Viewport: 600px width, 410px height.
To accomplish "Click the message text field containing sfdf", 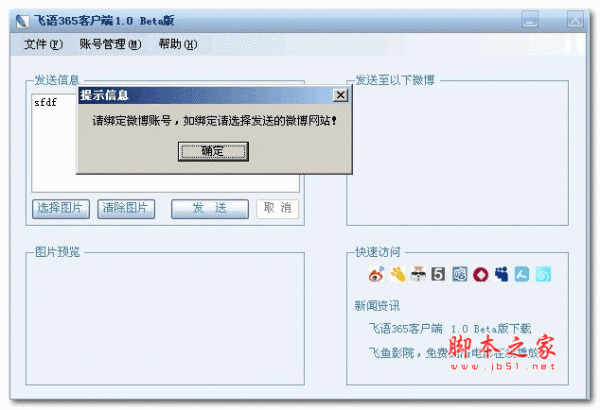I will tap(165, 142).
